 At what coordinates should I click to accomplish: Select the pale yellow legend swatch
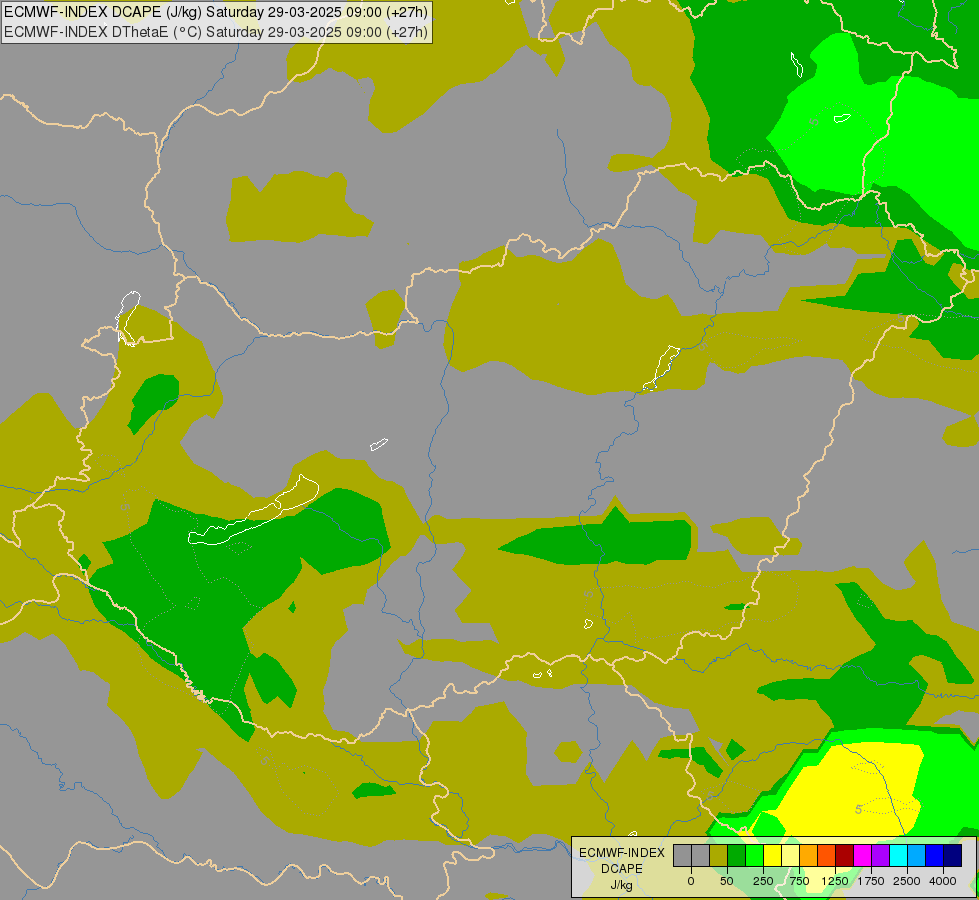point(790,855)
